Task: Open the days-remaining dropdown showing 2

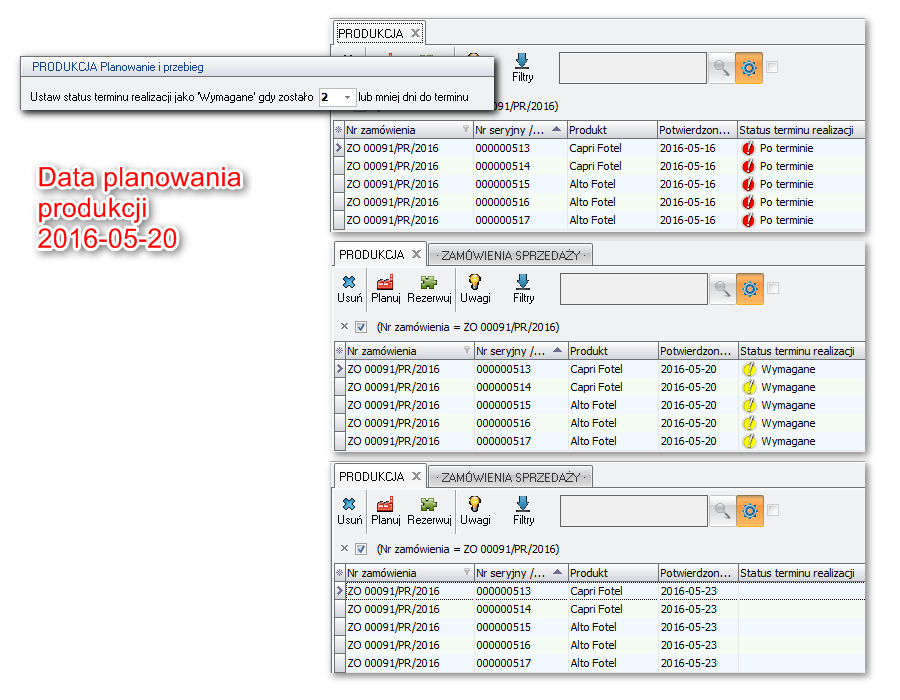Action: [347, 98]
